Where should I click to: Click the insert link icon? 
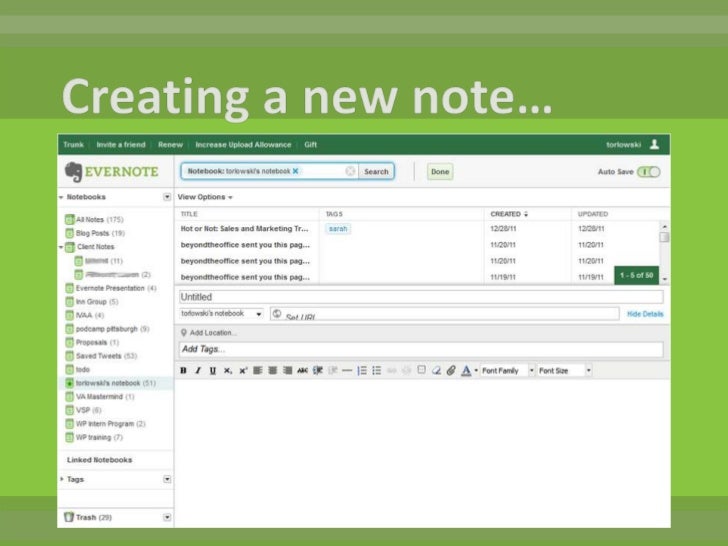391,370
